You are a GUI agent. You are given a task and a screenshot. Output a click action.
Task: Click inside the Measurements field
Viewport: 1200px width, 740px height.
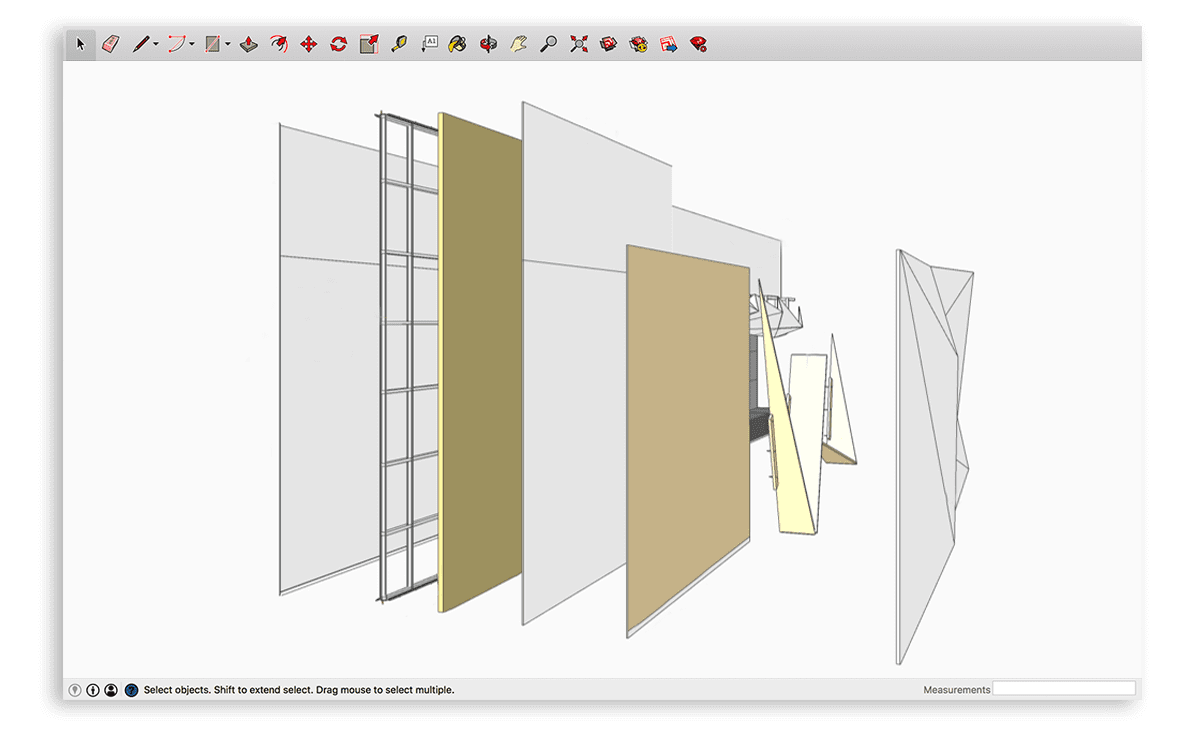tap(1063, 689)
